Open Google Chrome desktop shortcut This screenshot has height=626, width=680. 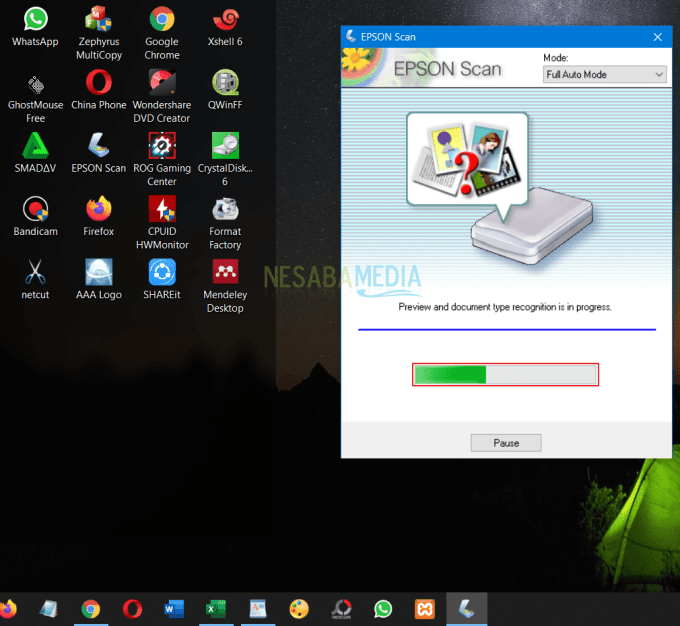click(162, 33)
